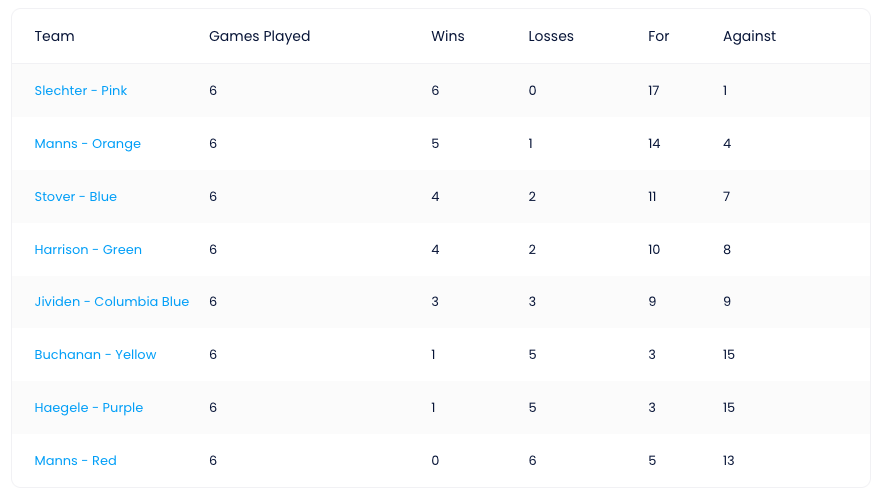
Task: Click the Losses column header
Action: tap(551, 36)
